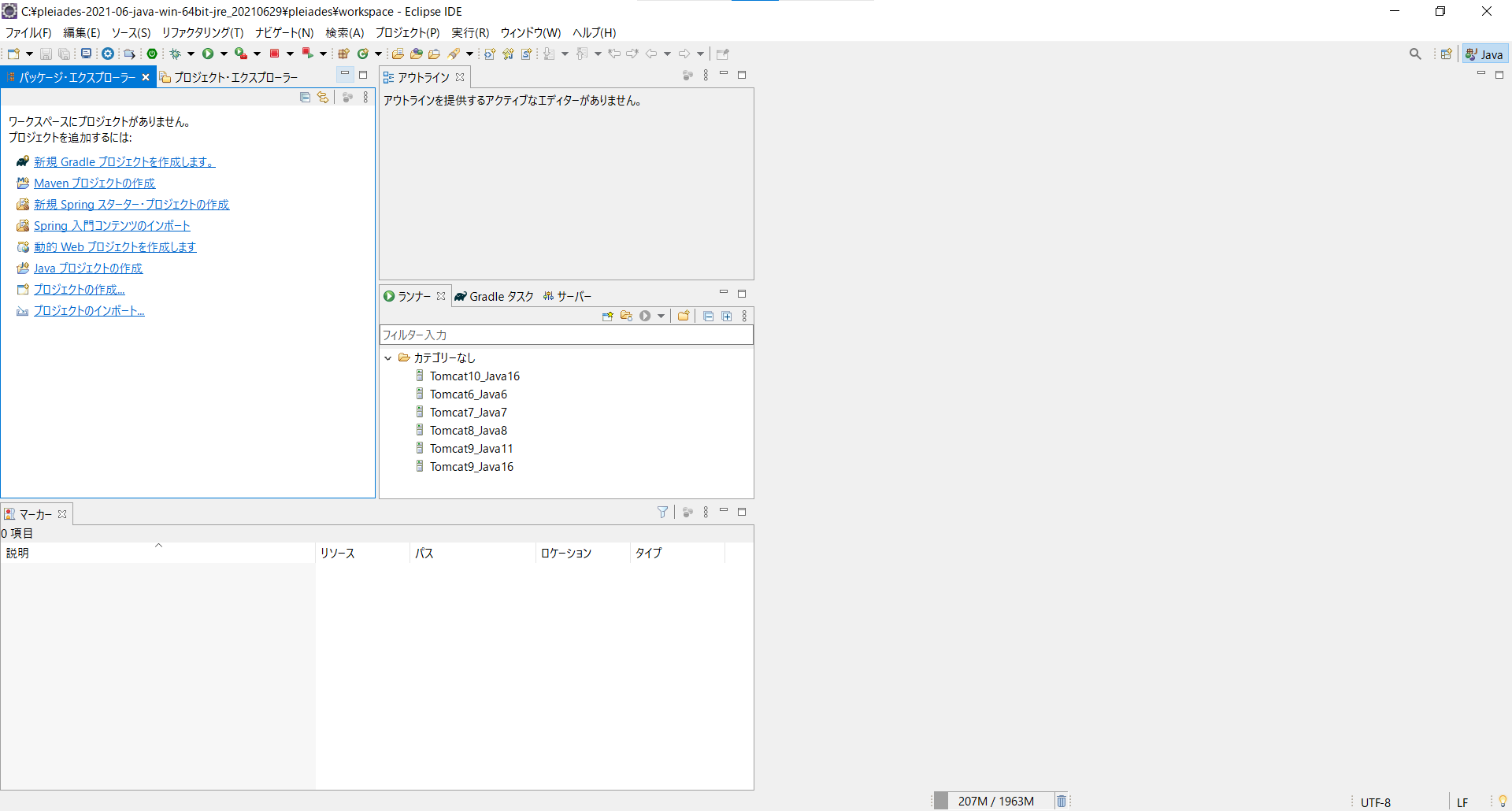
Task: Click the Open Perspective icon
Action: pyautogui.click(x=1446, y=54)
